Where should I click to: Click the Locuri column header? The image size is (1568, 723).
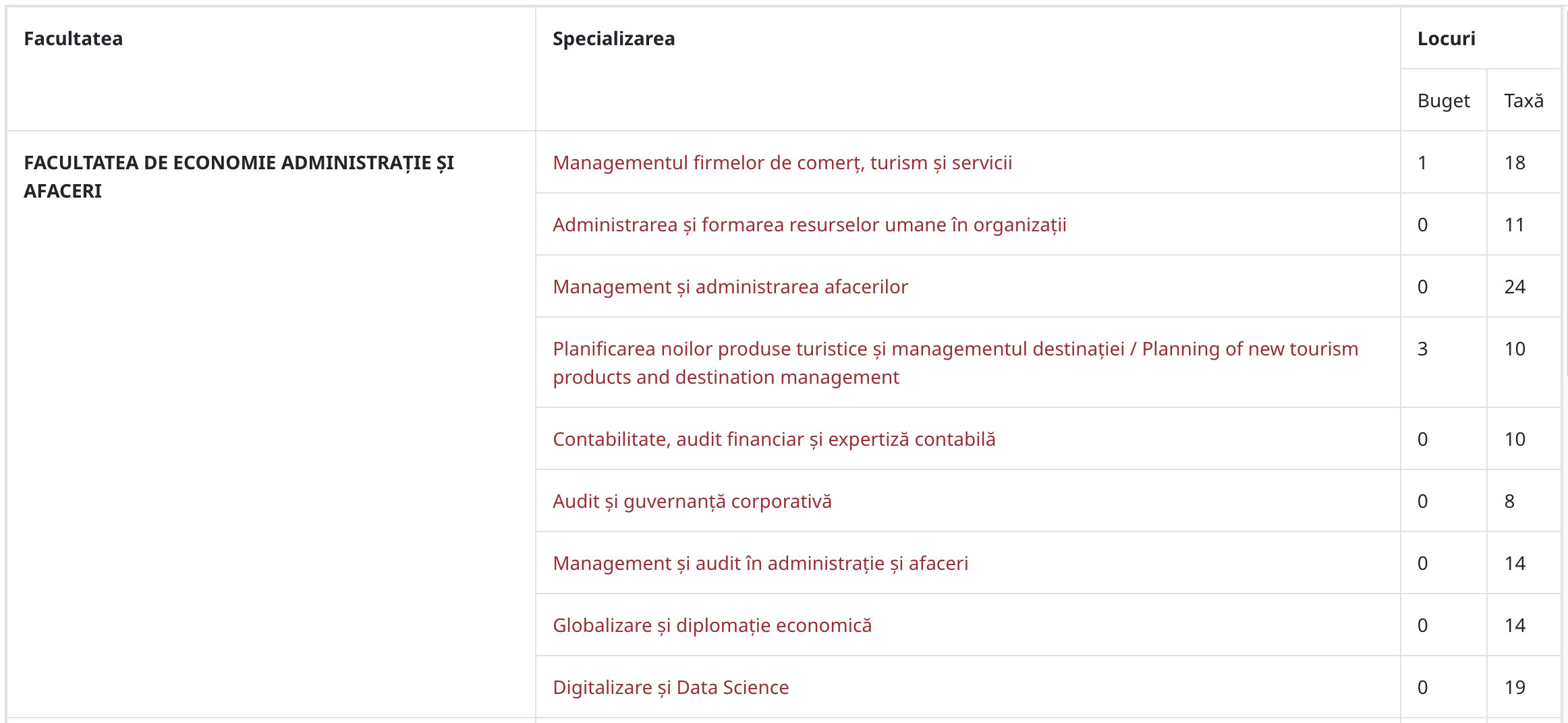coord(1446,38)
